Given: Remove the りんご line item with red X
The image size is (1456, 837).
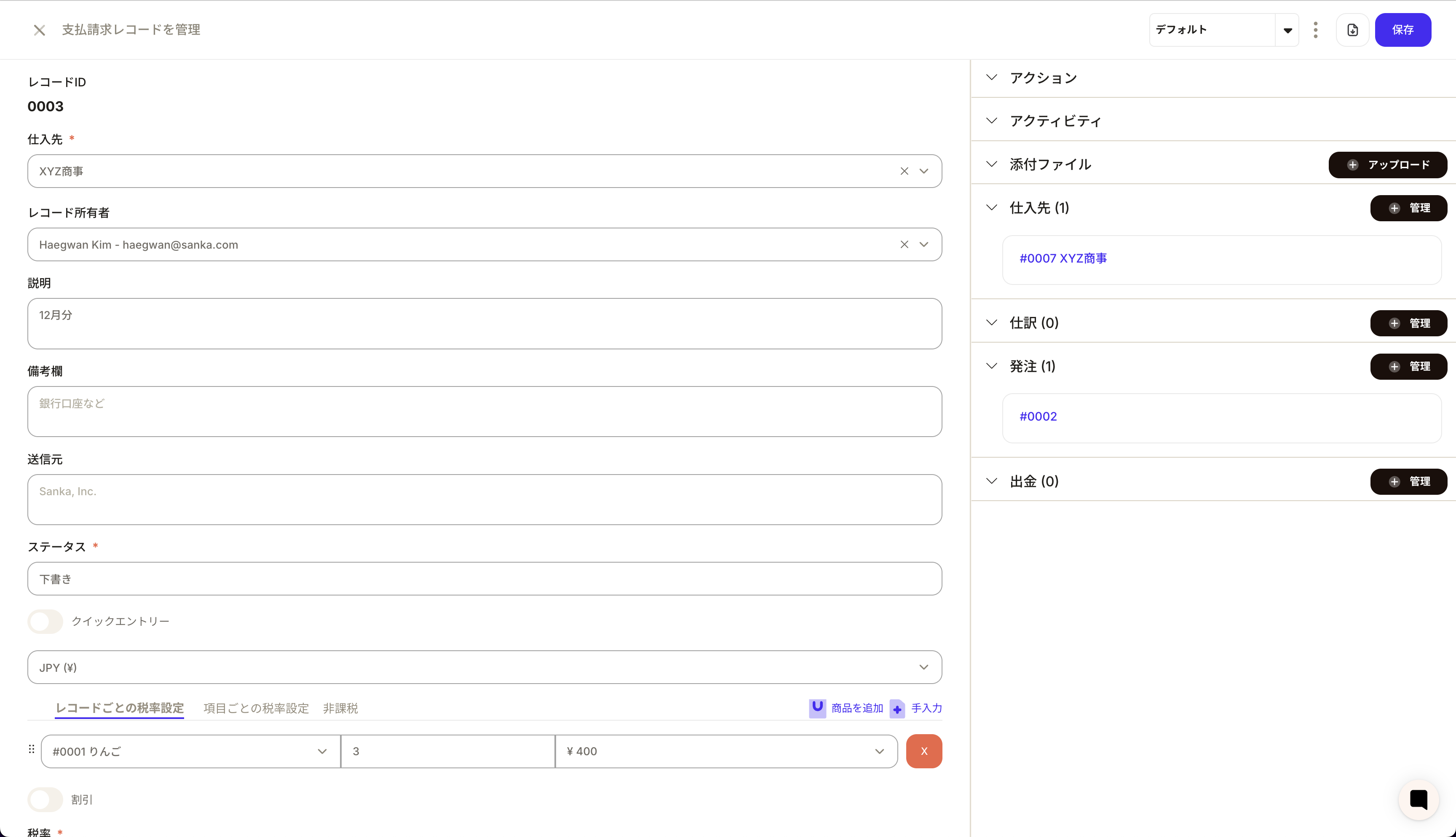Looking at the screenshot, I should (x=923, y=751).
